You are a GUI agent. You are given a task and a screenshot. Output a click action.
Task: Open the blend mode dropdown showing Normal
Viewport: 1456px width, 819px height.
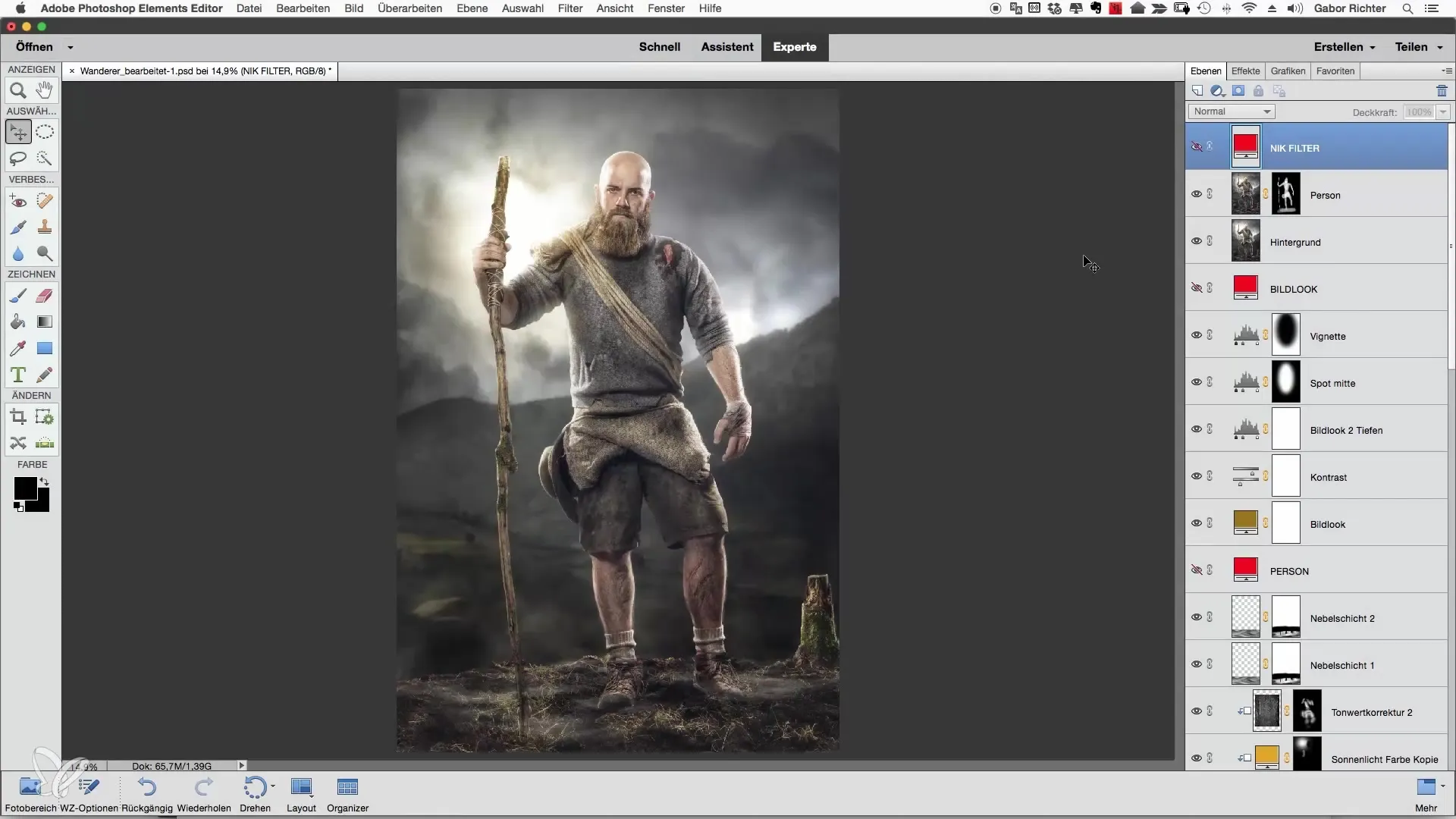click(x=1232, y=111)
